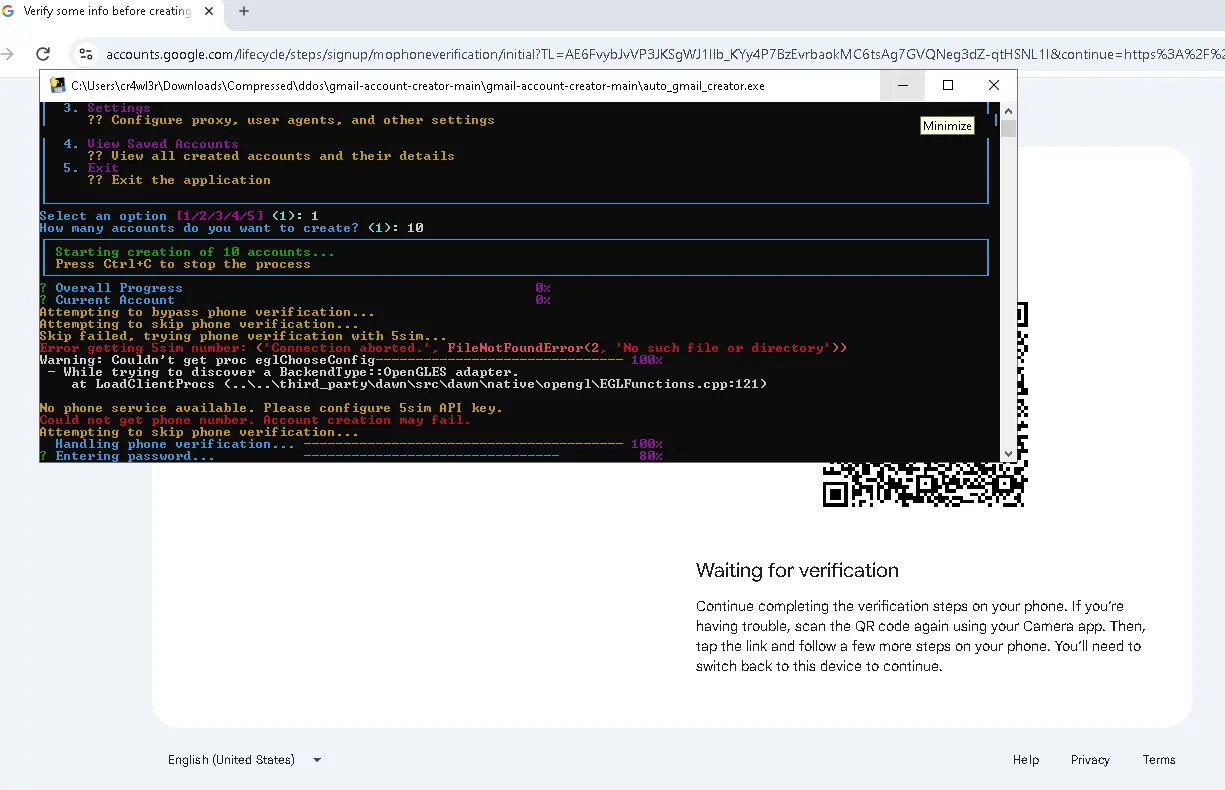Click the console scrollbar up arrow
Screen dimensions: 1225x790
coord(1009,110)
